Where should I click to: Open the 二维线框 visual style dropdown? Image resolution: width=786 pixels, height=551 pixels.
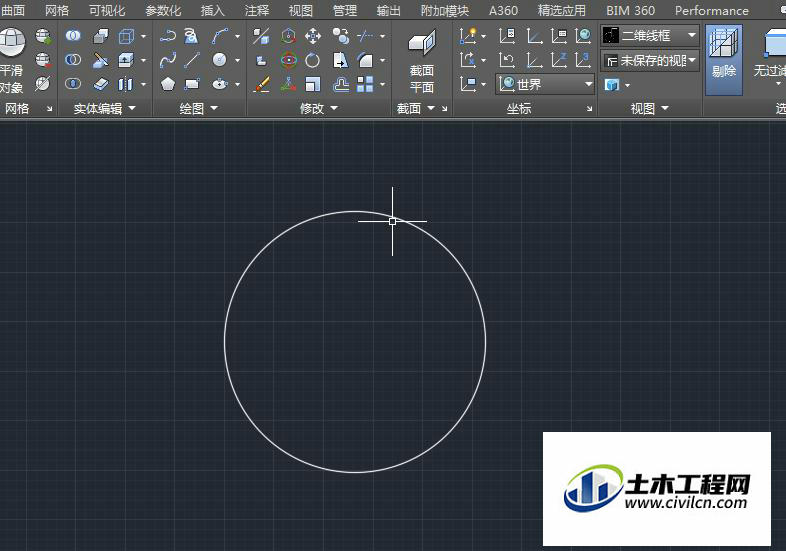(x=650, y=36)
